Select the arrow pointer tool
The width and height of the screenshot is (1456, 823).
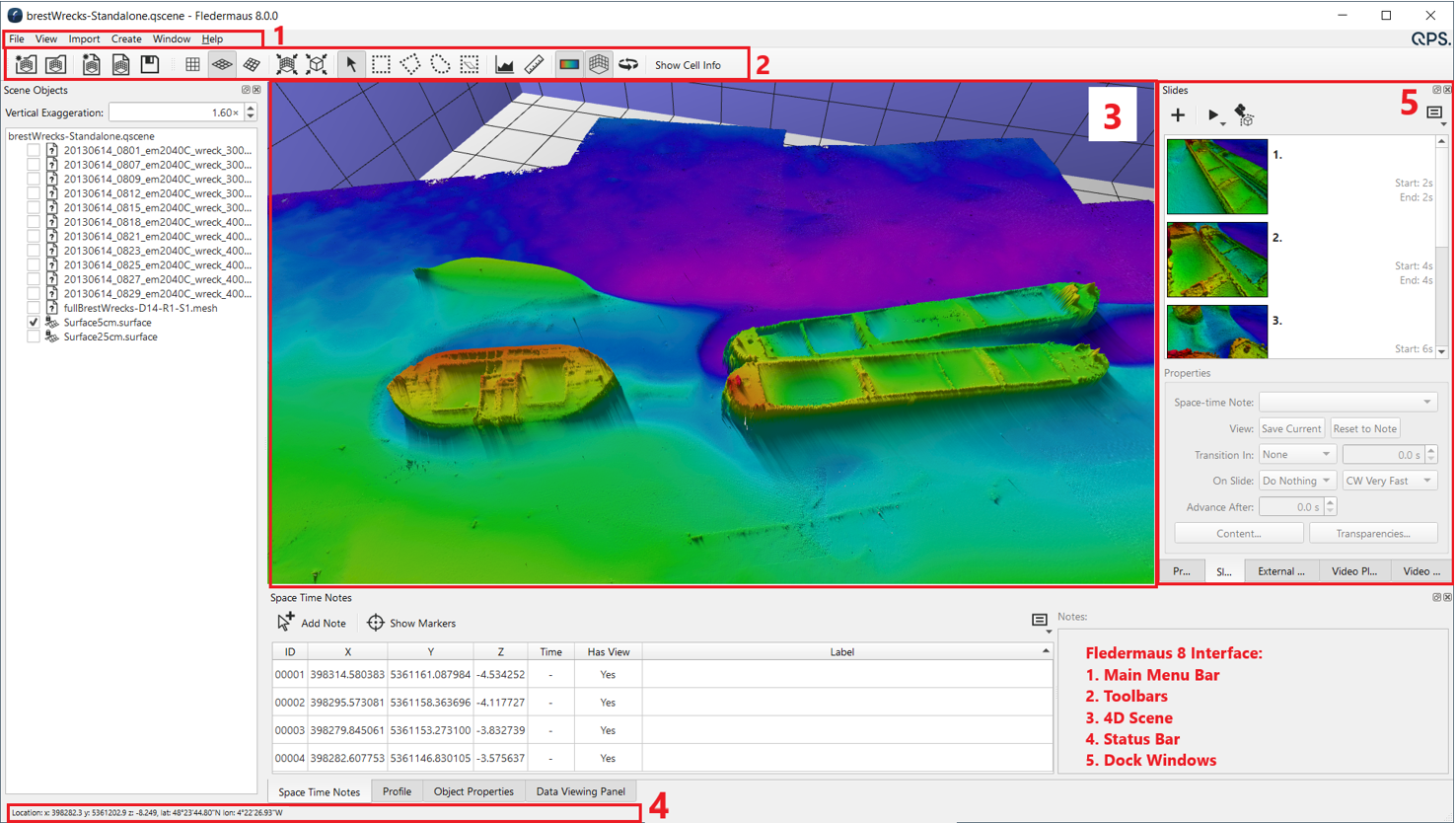click(x=351, y=65)
